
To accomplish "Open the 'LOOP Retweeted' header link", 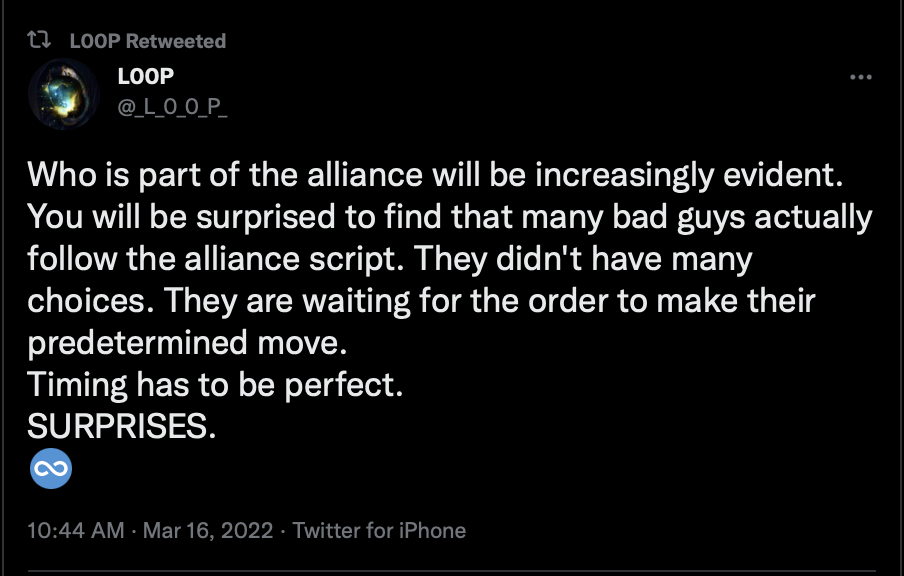I will coord(148,41).
